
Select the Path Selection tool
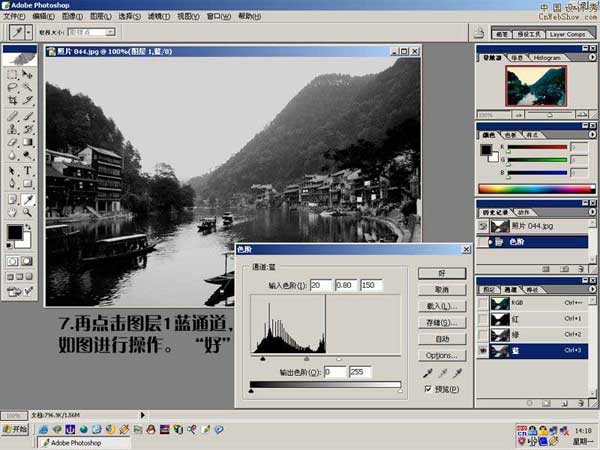[12, 171]
